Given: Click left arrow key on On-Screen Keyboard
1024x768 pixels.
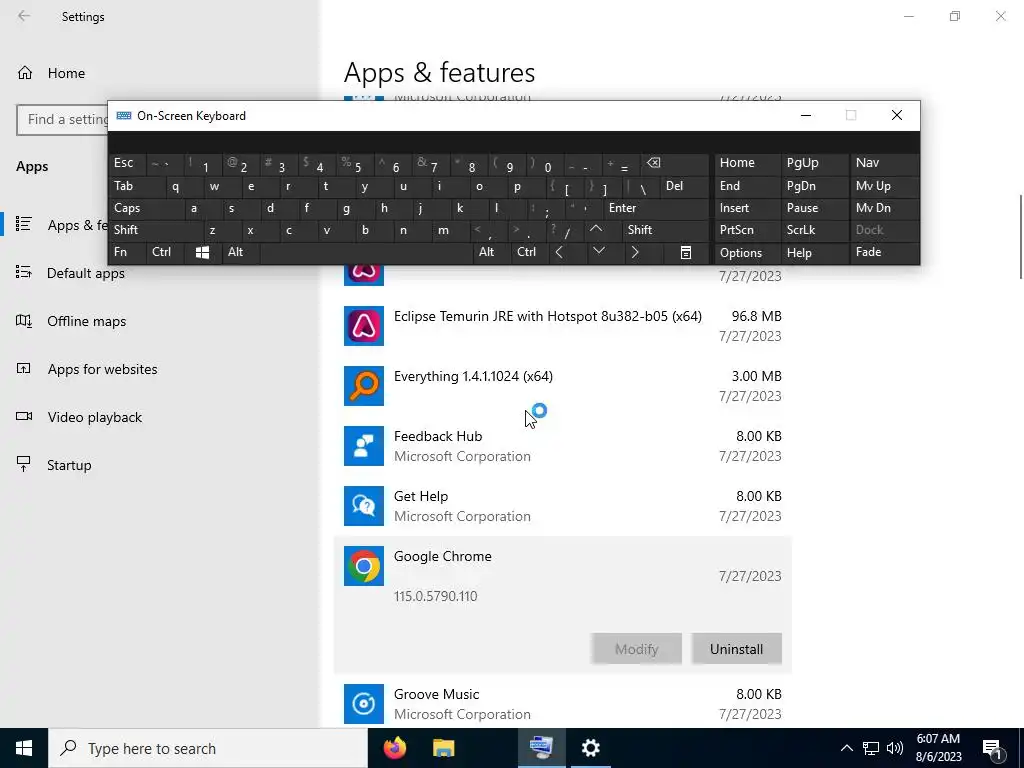Looking at the screenshot, I should point(560,252).
